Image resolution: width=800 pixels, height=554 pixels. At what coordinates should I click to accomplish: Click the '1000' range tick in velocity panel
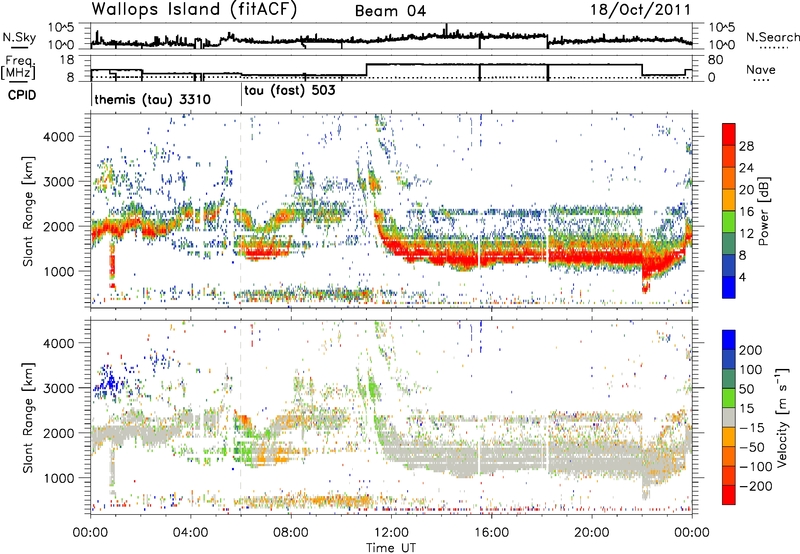[58, 478]
